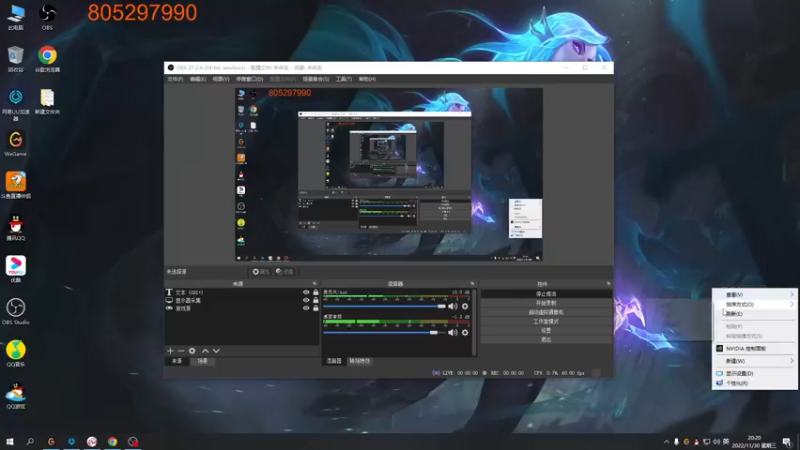Click the 停止推流 button
The width and height of the screenshot is (800, 450).
(x=546, y=294)
